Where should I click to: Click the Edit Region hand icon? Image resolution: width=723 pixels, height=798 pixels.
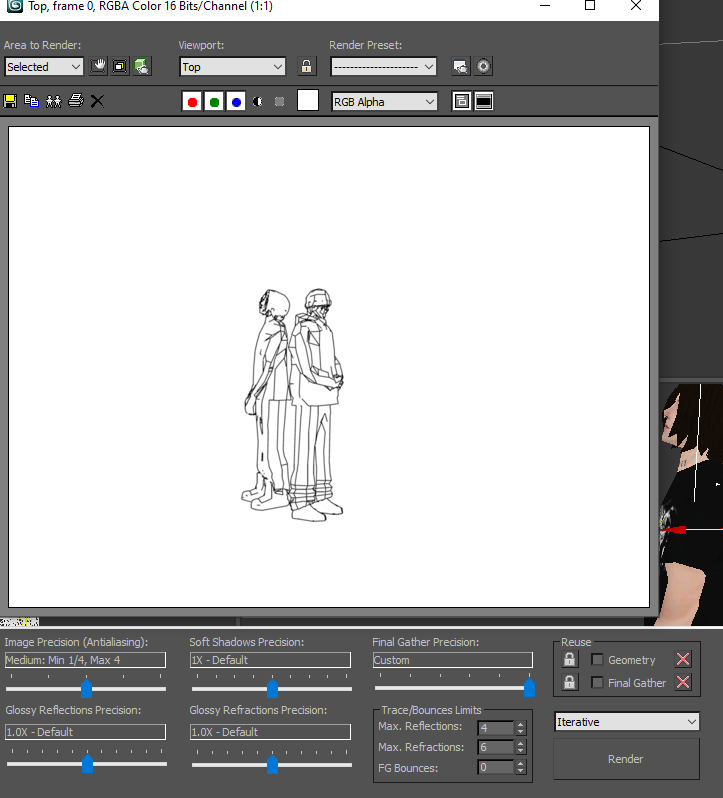click(x=98, y=67)
